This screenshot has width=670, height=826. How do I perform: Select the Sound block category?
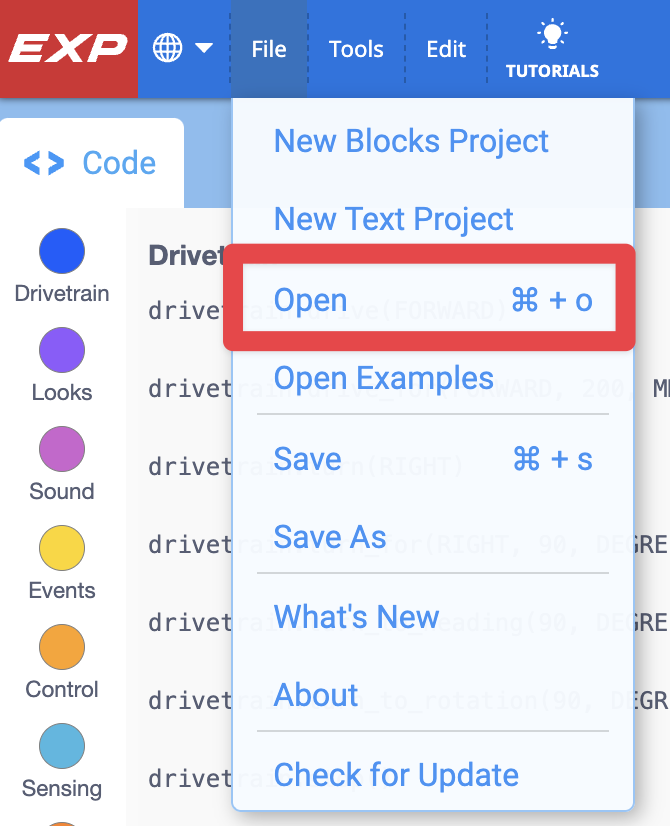point(61,449)
